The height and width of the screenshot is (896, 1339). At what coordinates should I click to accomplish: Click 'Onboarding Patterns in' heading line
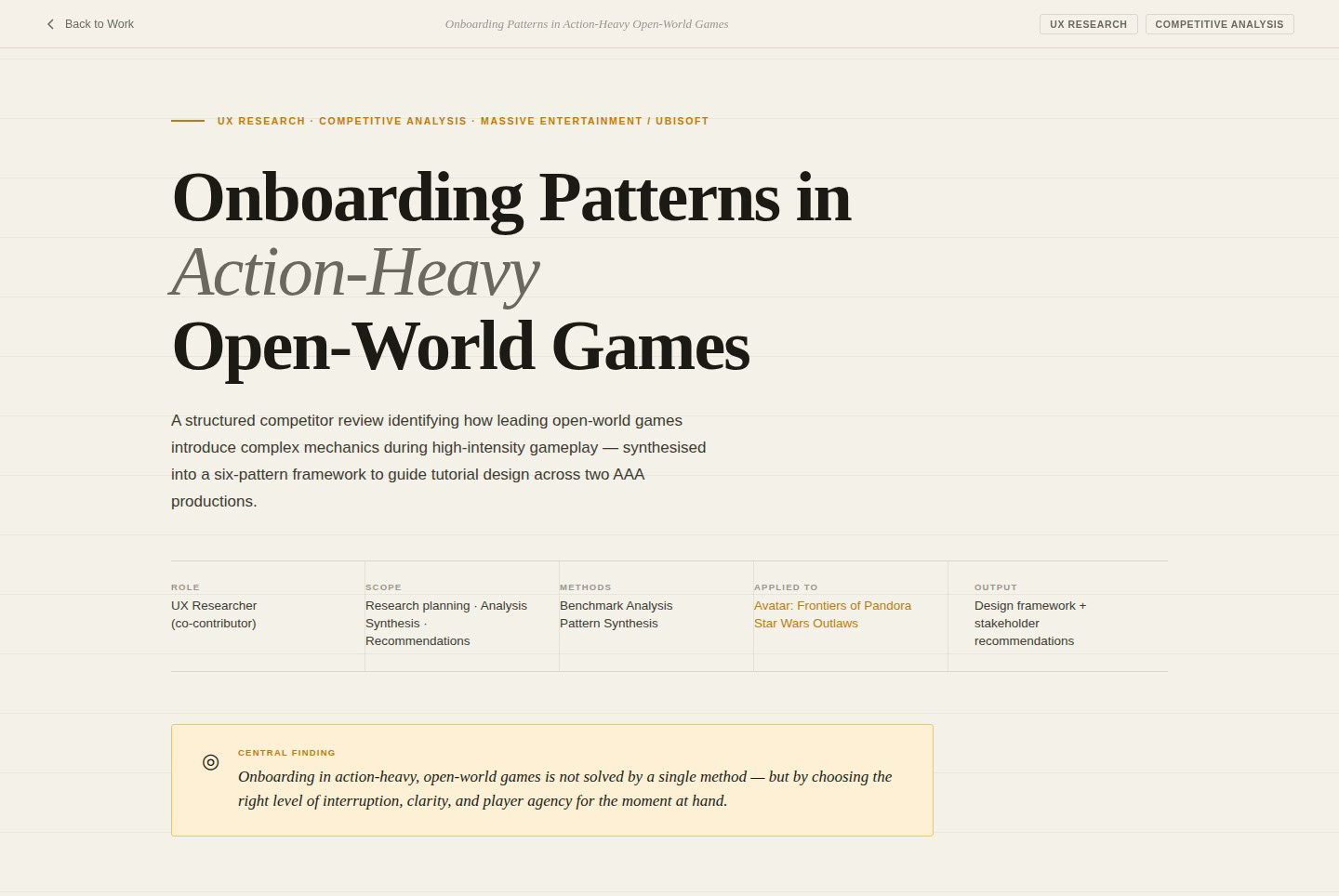tap(511, 197)
